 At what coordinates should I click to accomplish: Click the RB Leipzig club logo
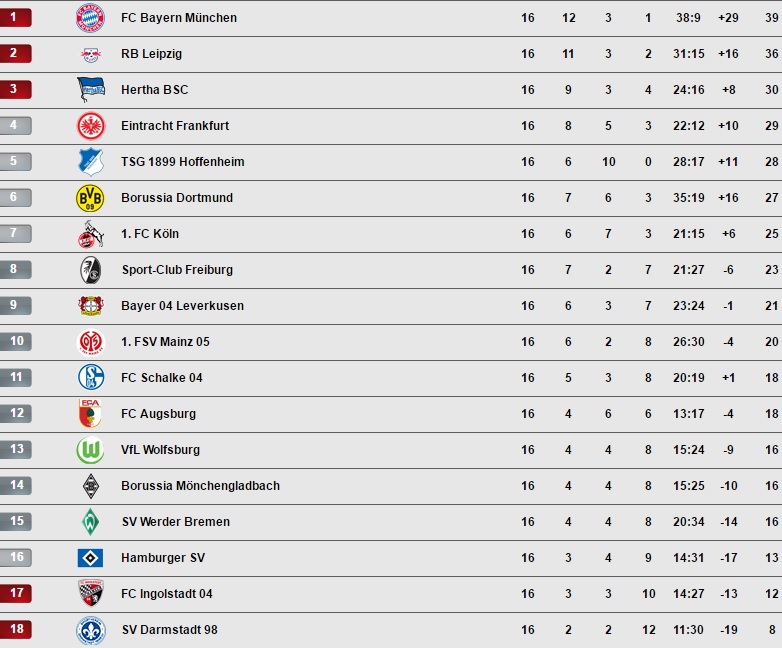[90, 54]
